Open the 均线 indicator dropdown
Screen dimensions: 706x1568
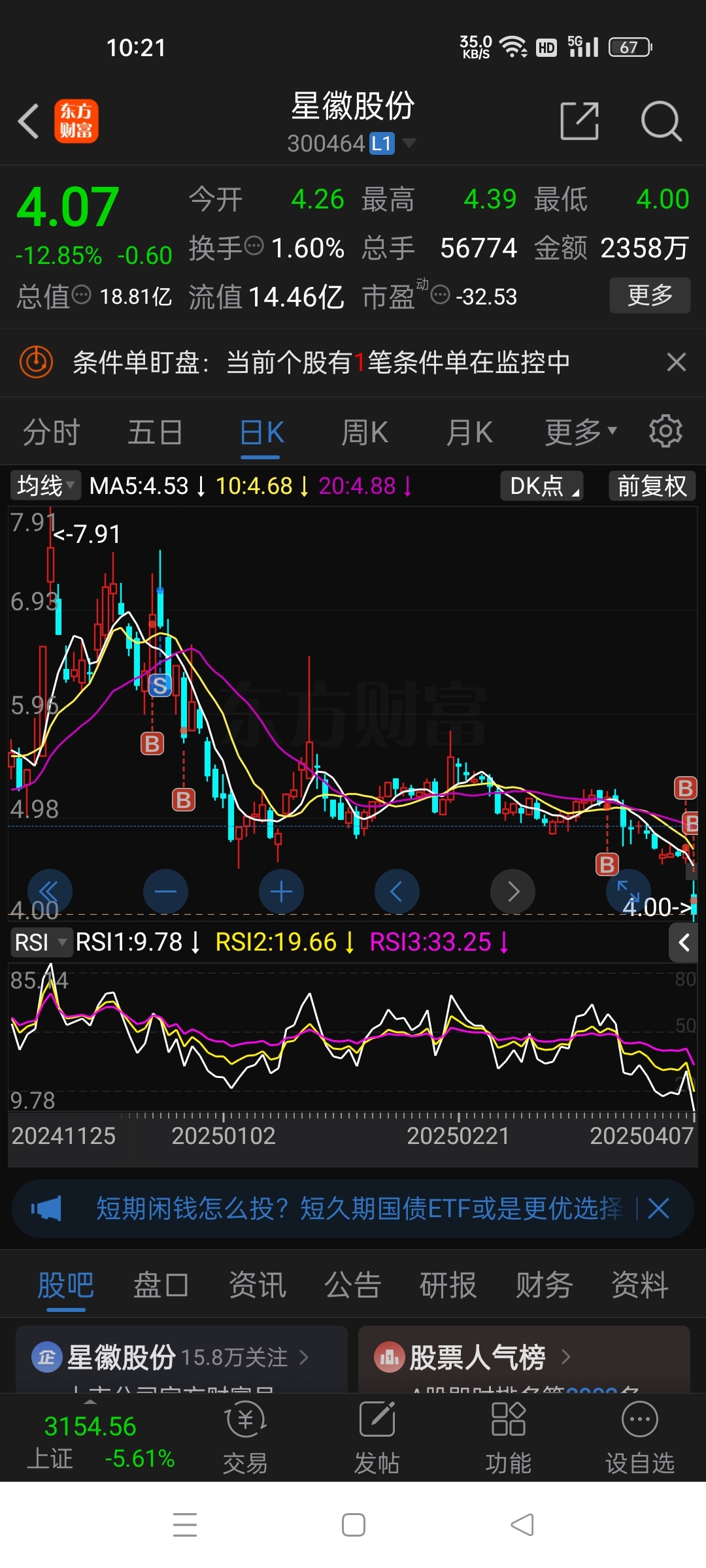coord(45,485)
